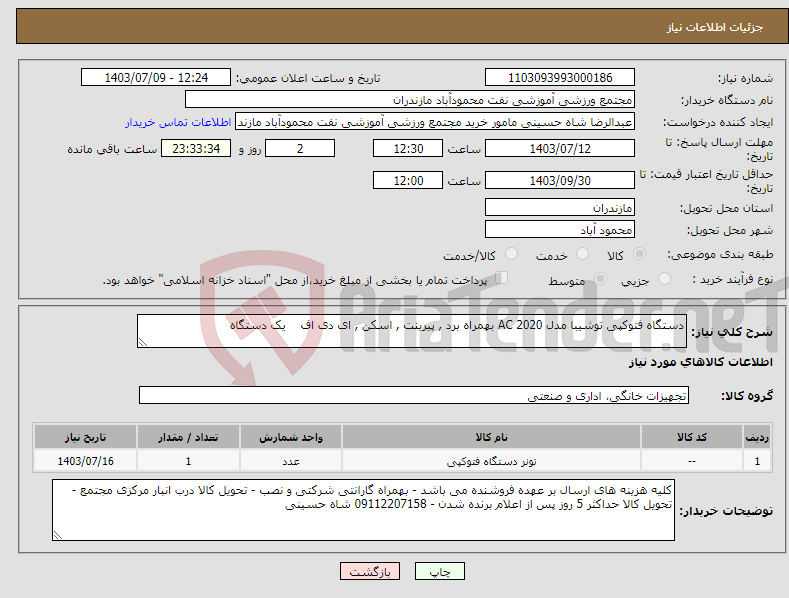This screenshot has width=789, height=598.
Task: Click the تاریخ نیاز column header
Action: [x=86, y=437]
